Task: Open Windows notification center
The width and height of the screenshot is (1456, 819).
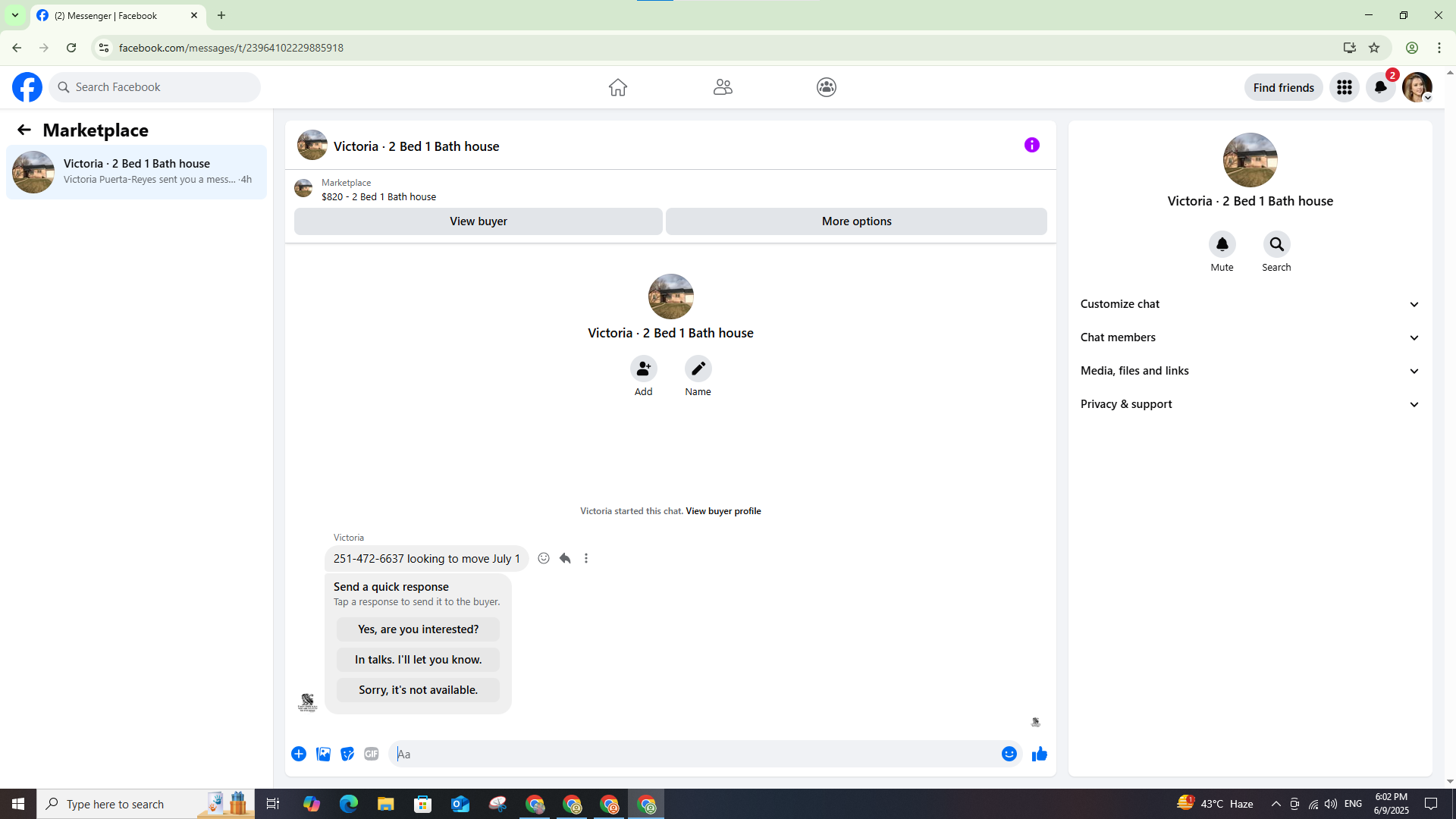Action: [1432, 804]
